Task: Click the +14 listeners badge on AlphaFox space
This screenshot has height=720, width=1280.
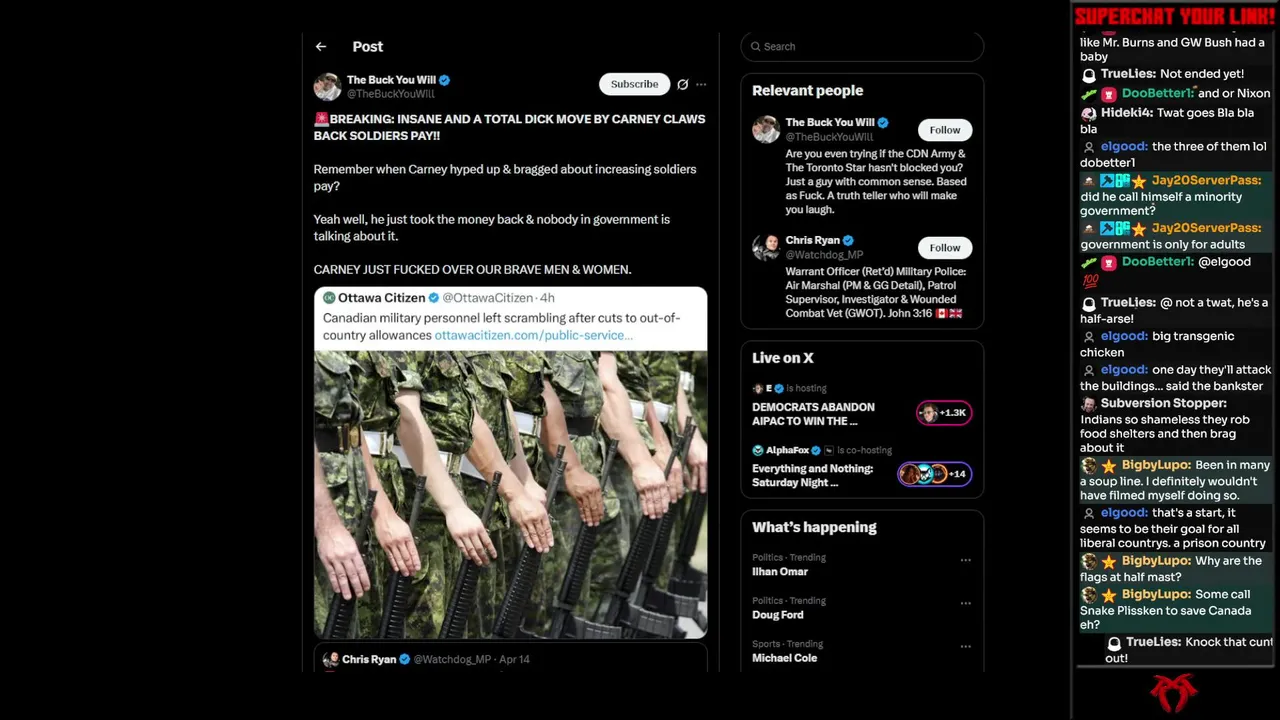Action: click(935, 474)
